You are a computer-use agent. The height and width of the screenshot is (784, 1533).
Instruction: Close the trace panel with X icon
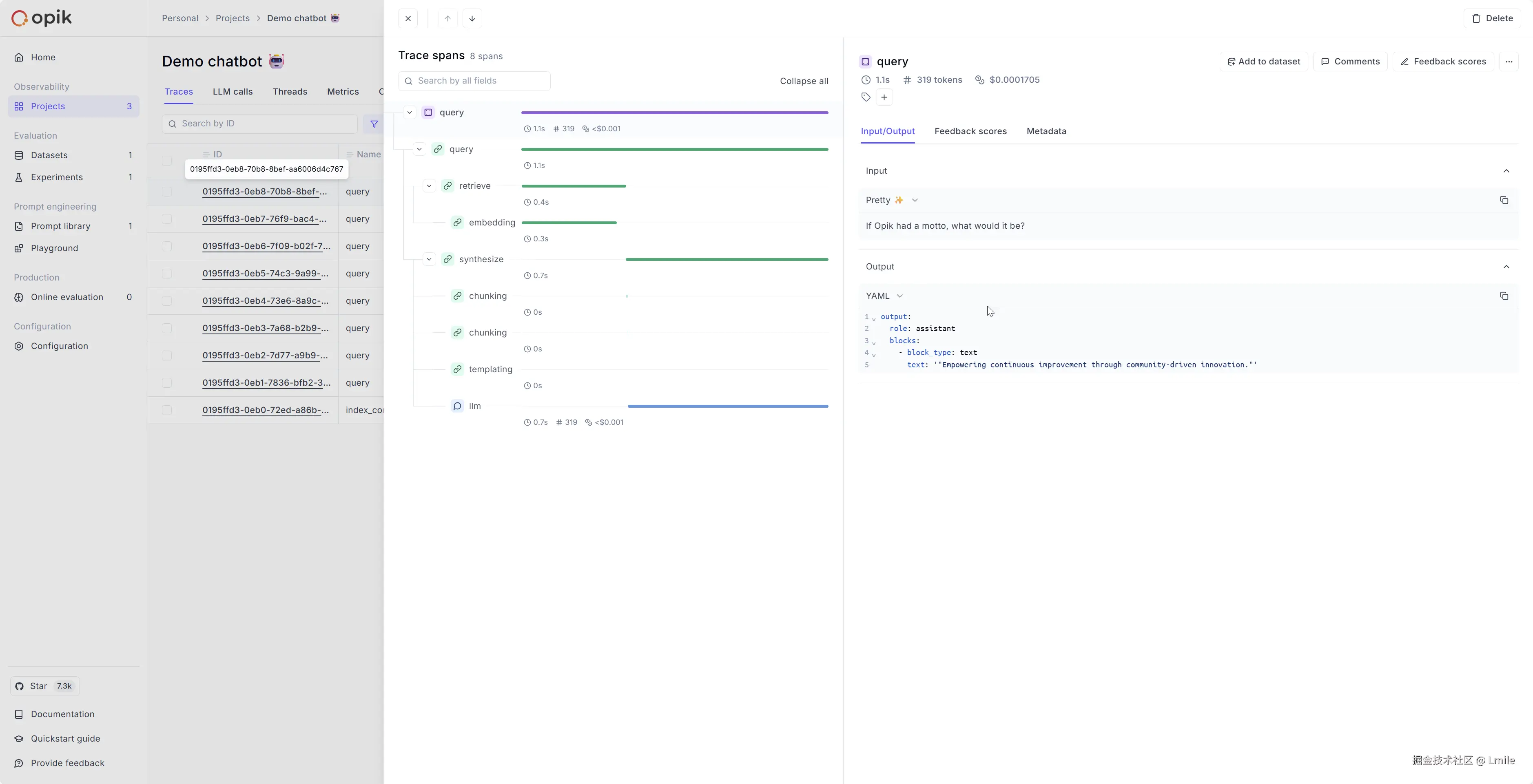coord(408,18)
